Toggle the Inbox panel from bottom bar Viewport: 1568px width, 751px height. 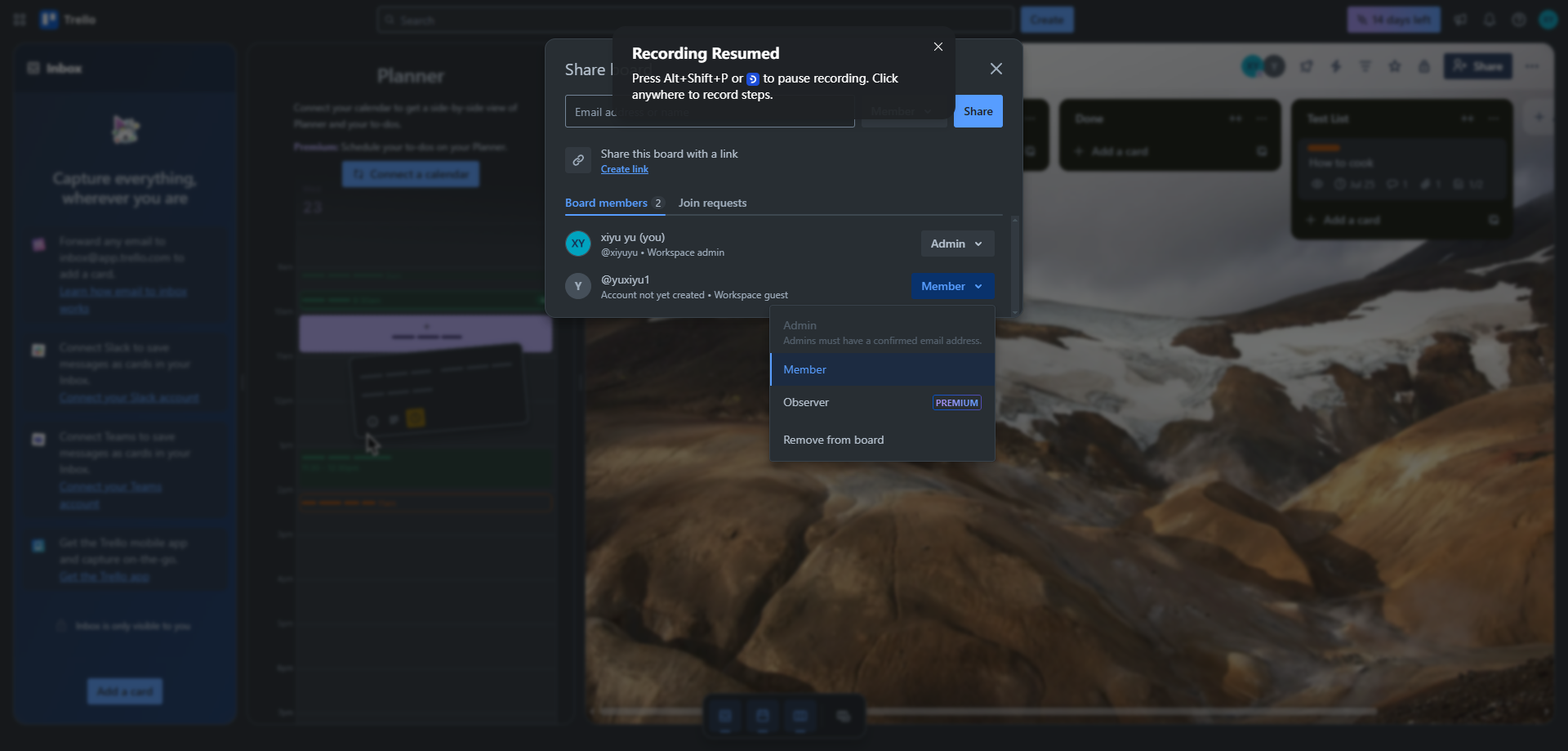tap(725, 717)
